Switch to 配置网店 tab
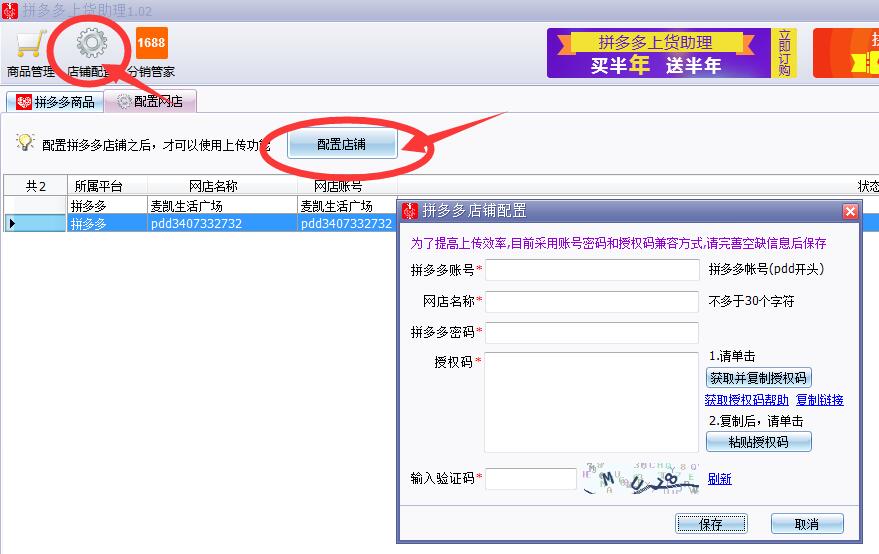 tap(150, 101)
